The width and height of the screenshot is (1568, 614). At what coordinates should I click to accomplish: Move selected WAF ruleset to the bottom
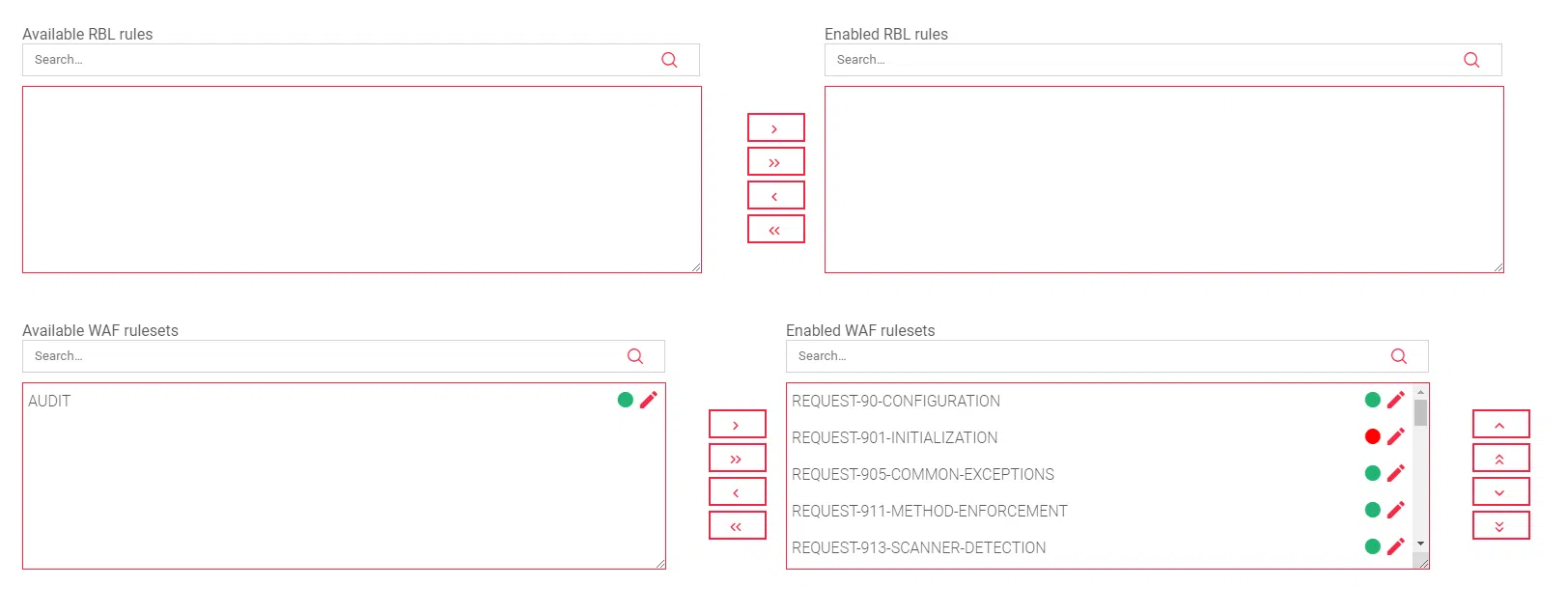pos(1499,526)
